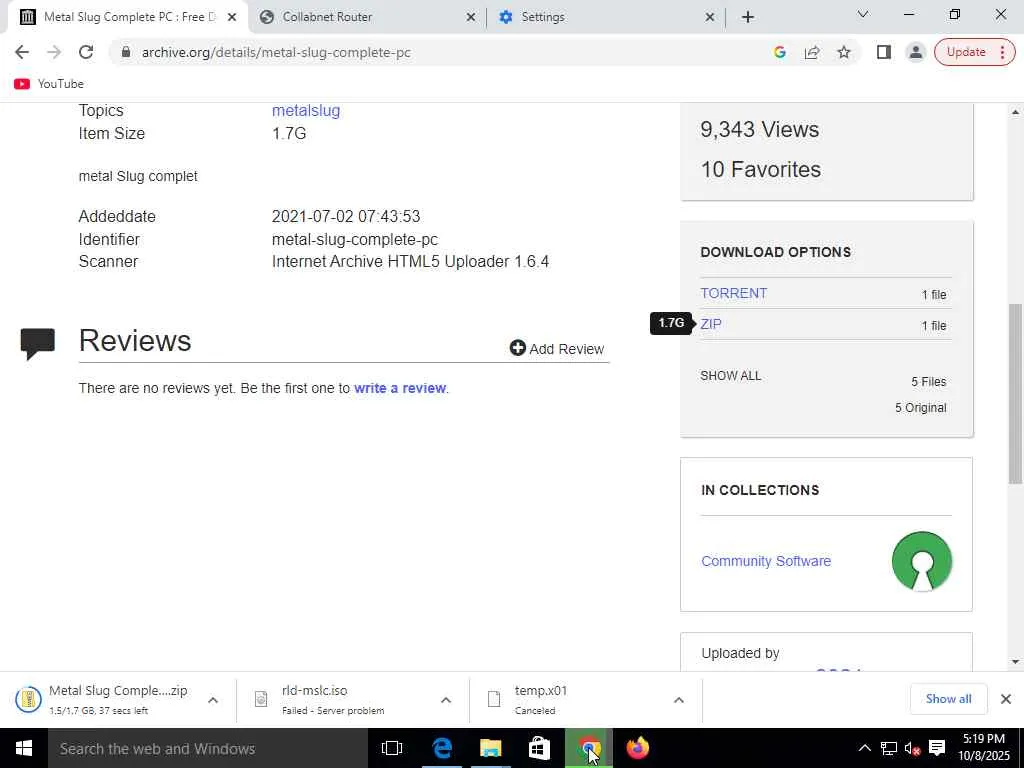The image size is (1024, 768).
Task: Reload the archive.org page
Action: 86,52
